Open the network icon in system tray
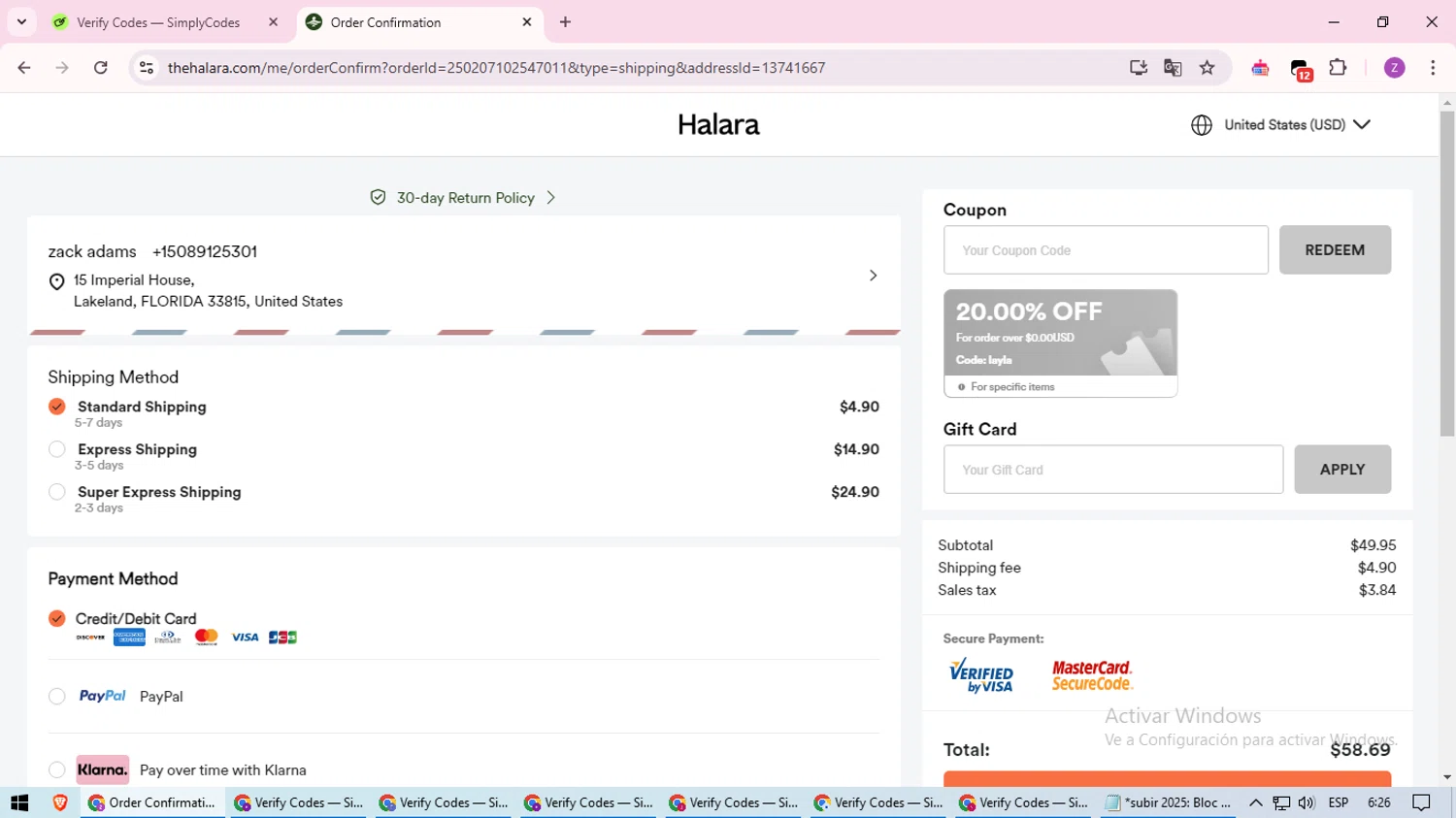This screenshot has height=818, width=1456. tap(1281, 802)
